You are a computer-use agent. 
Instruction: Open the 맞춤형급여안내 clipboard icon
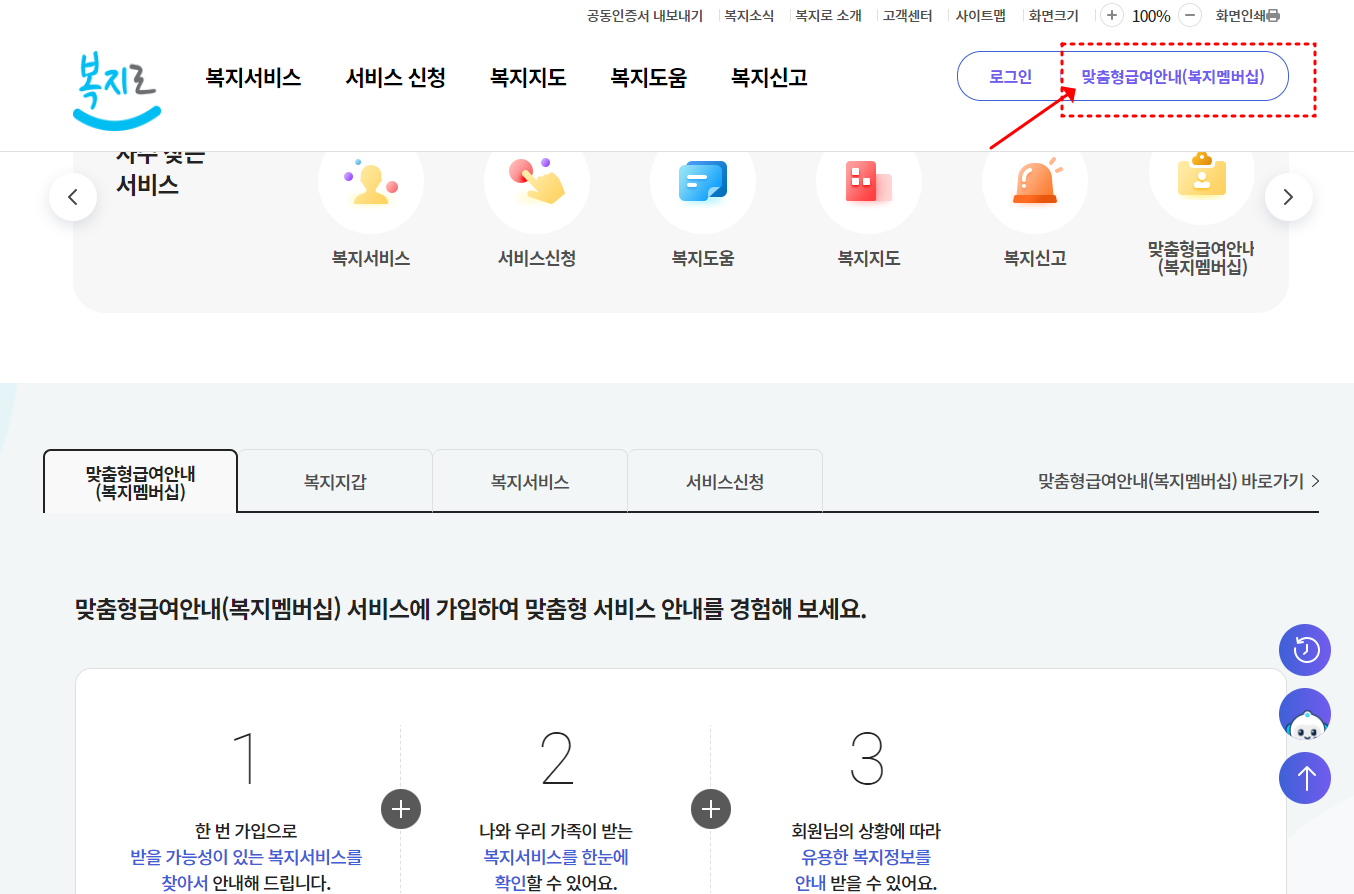click(x=1200, y=182)
